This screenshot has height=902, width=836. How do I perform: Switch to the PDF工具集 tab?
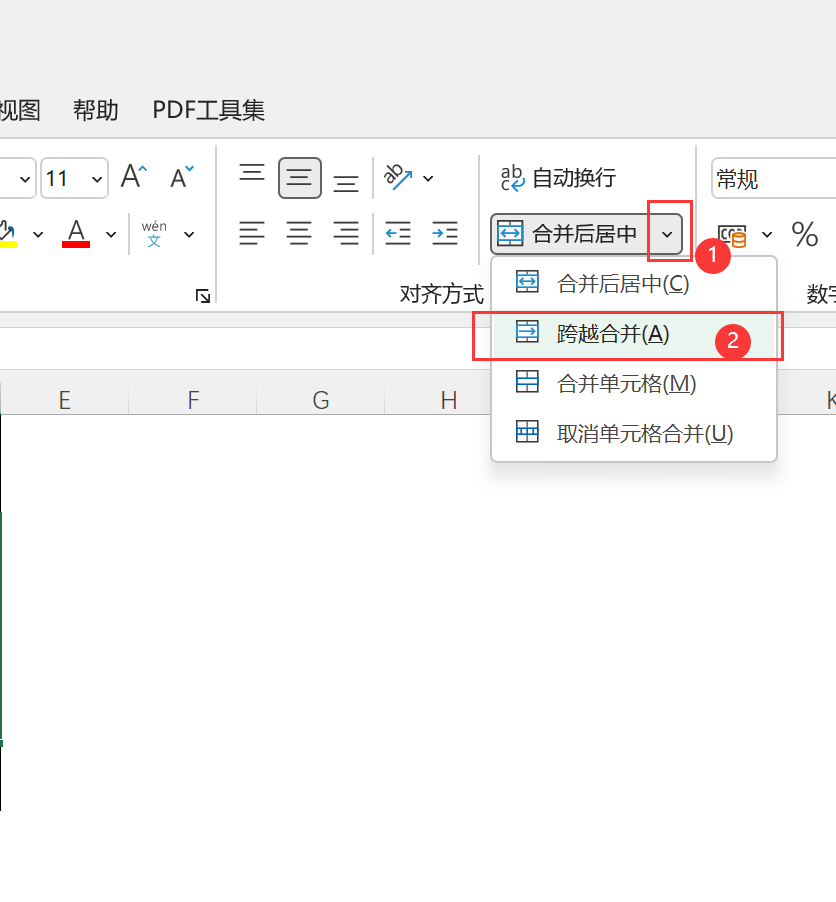[x=207, y=110]
